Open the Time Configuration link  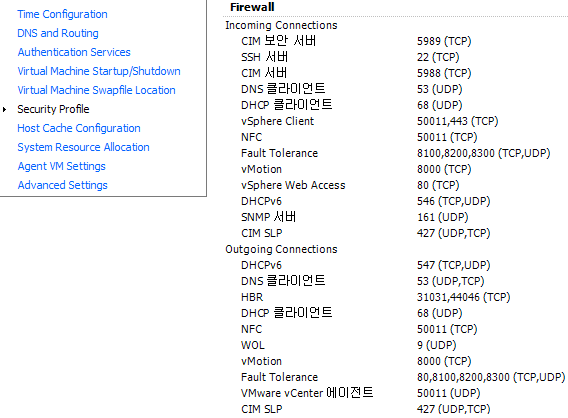pos(62,14)
